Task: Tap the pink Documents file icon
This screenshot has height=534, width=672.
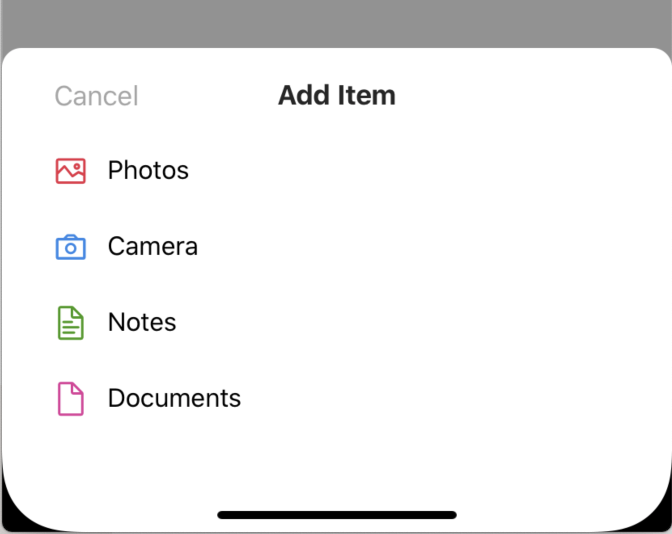Action: click(70, 399)
